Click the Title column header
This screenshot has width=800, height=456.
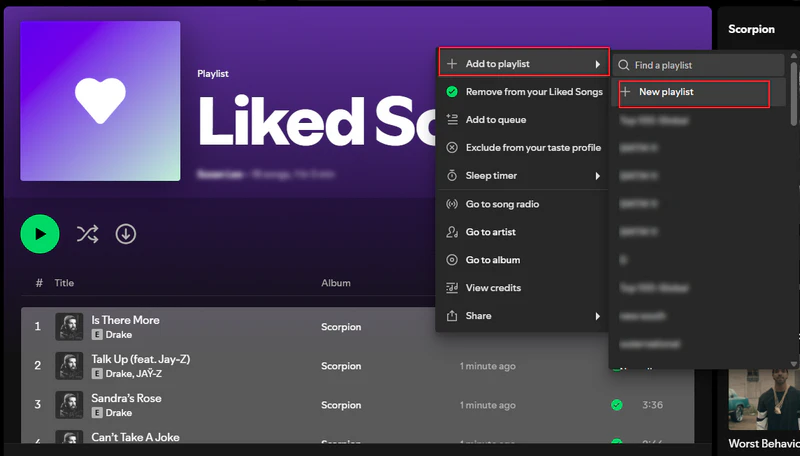coord(64,283)
